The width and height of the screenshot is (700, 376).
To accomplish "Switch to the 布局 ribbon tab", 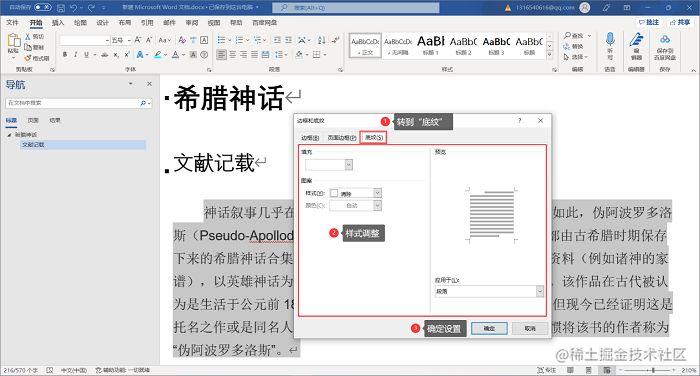I will tap(125, 23).
